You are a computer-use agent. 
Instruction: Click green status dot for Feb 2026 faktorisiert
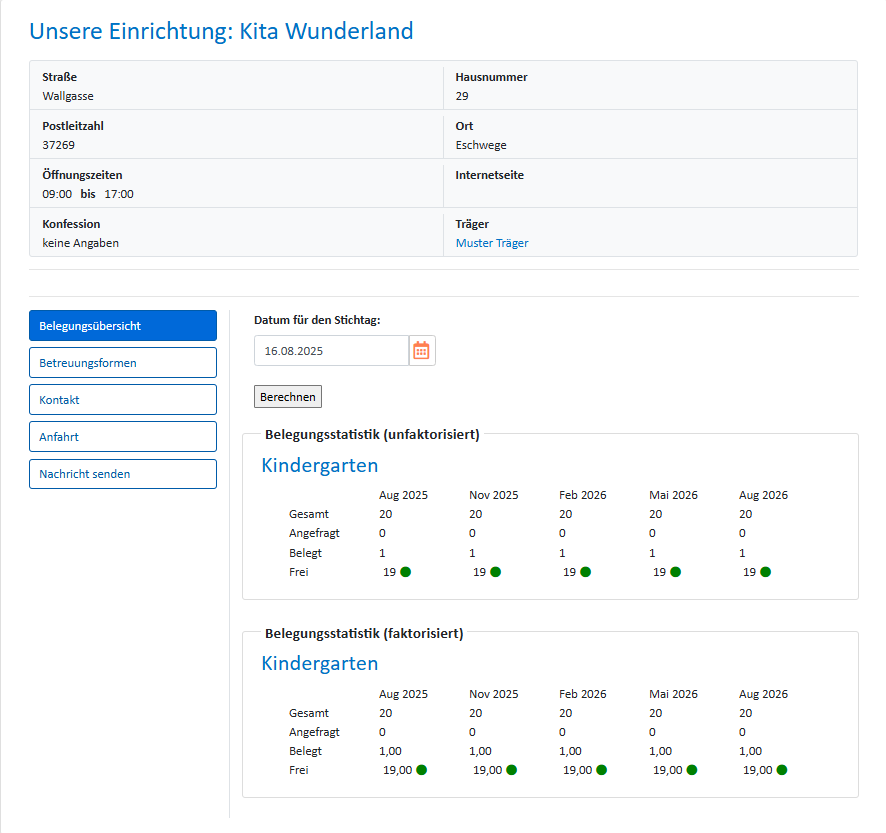pos(602,770)
